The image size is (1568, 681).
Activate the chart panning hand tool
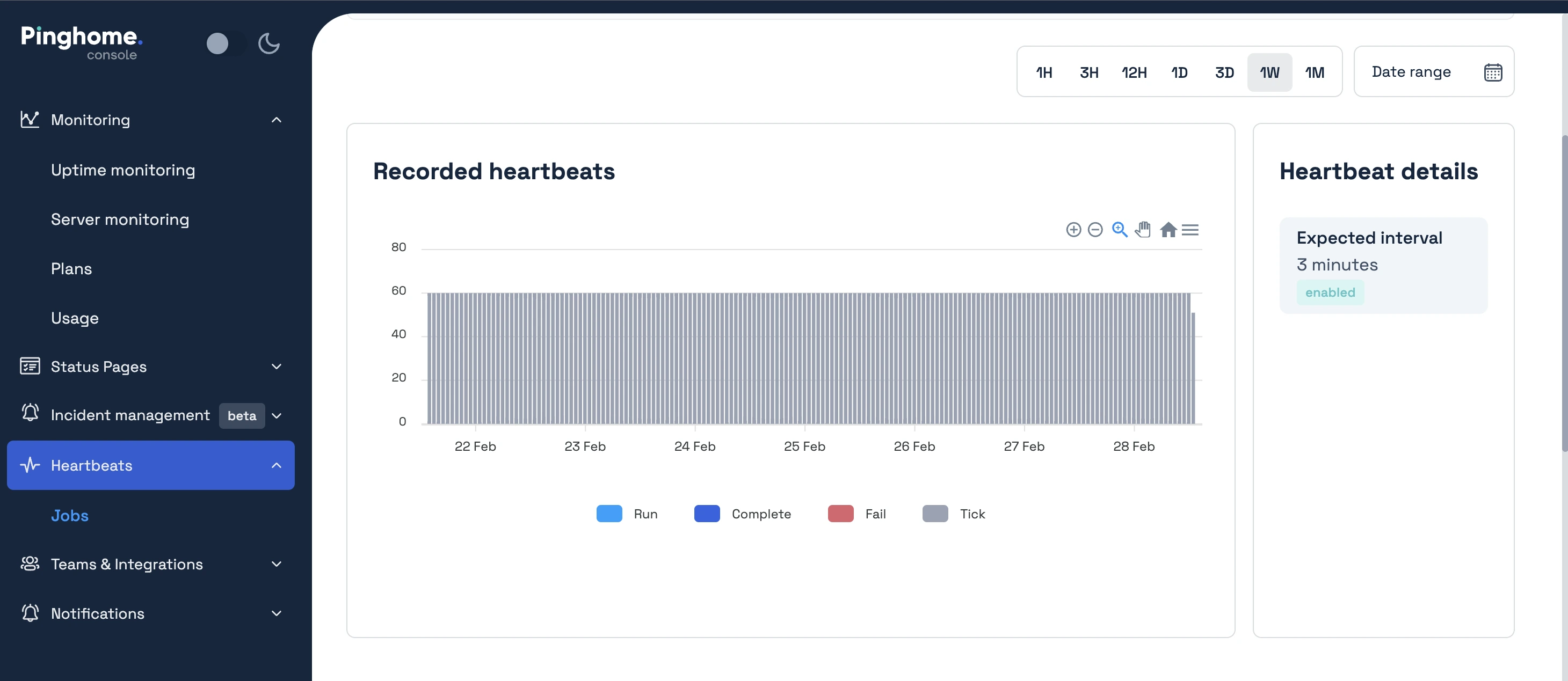[1143, 229]
